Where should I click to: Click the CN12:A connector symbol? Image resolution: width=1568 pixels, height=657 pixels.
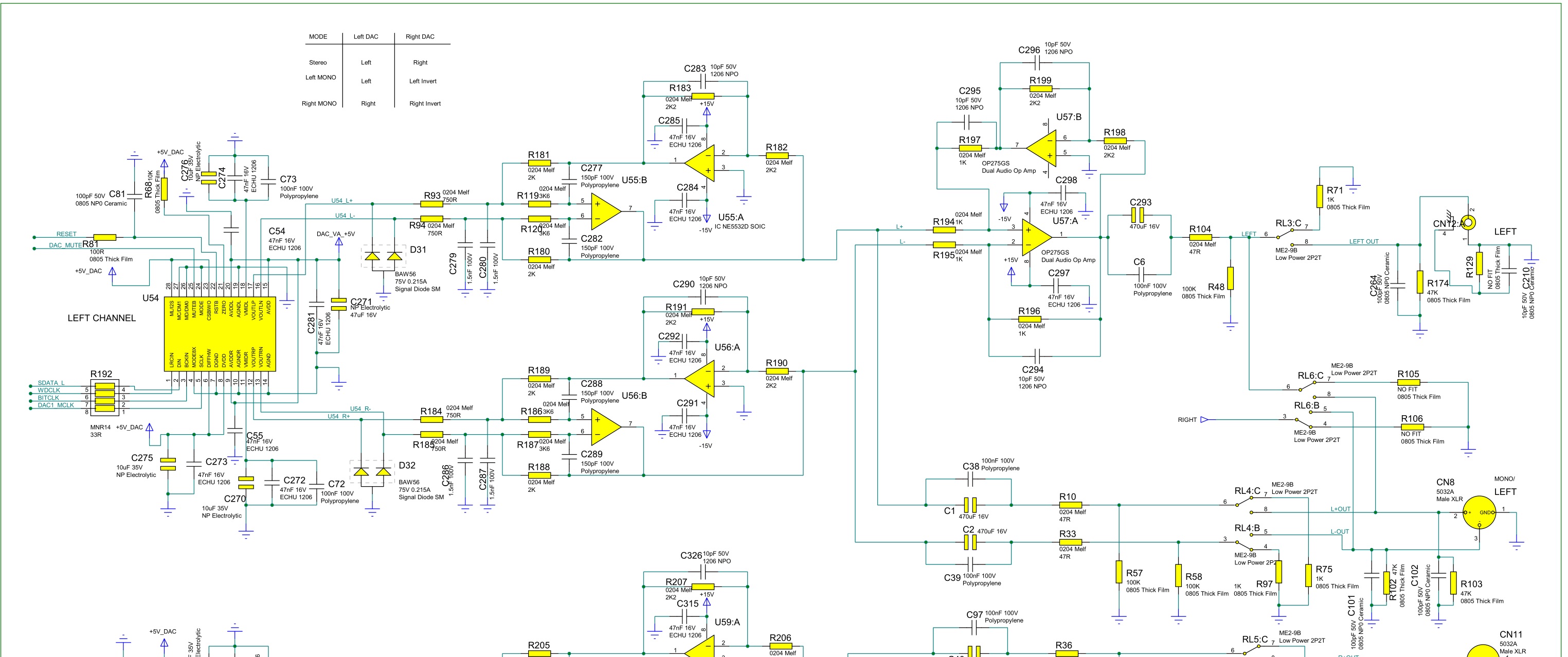[1468, 223]
